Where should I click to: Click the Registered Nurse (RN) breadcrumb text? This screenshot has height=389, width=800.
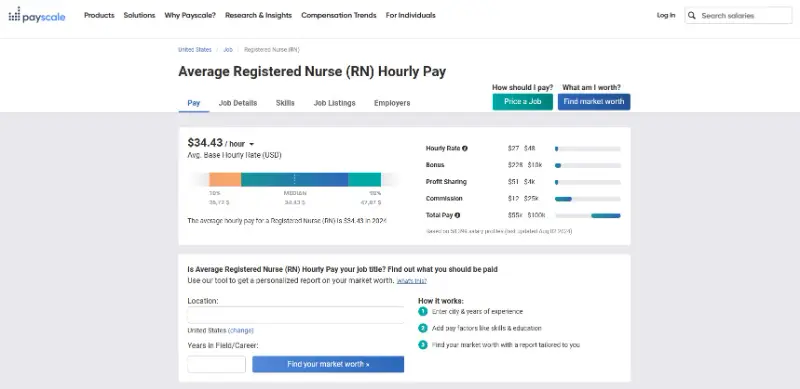tap(272, 50)
